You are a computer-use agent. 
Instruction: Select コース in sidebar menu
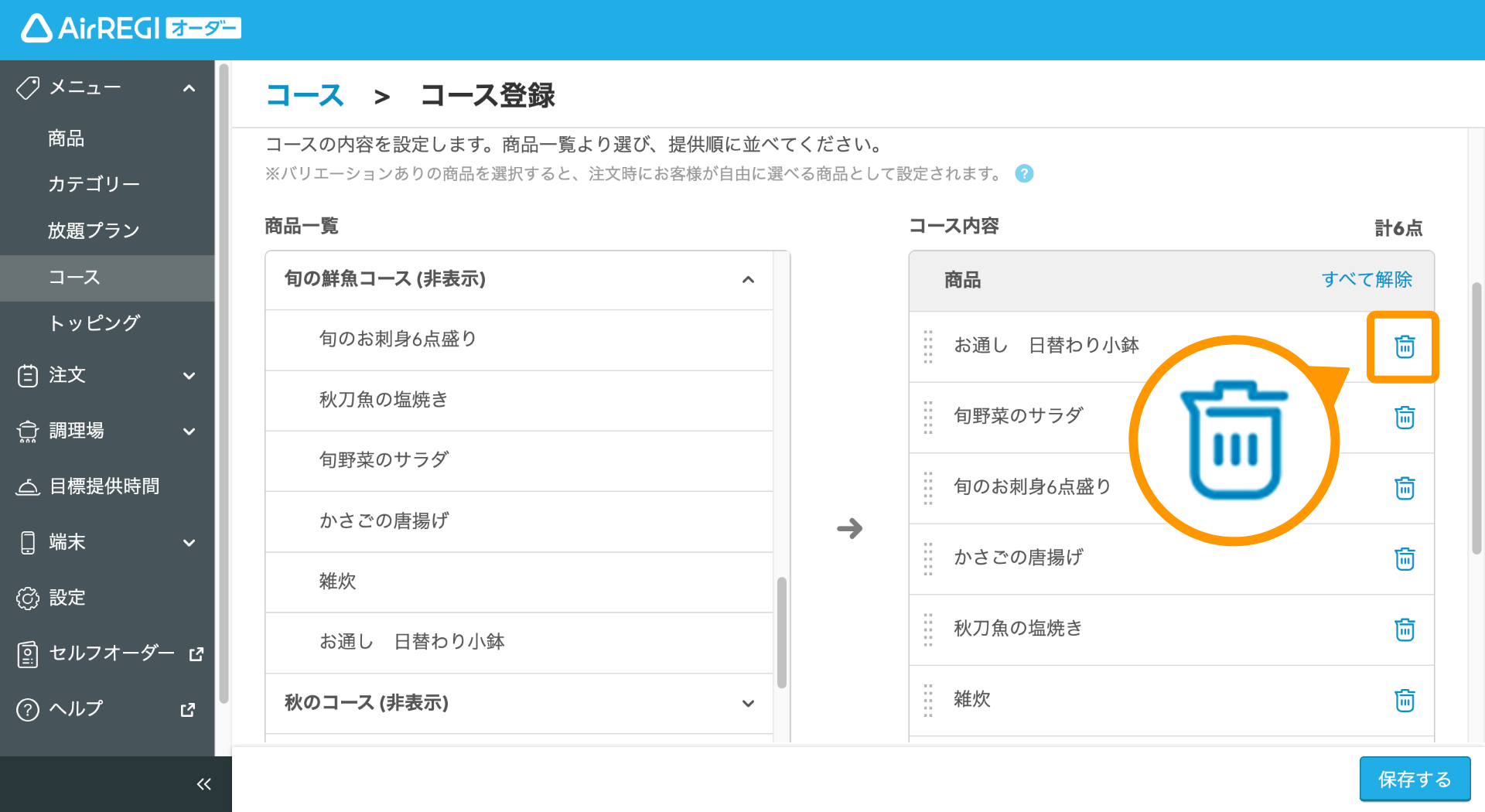click(108, 278)
